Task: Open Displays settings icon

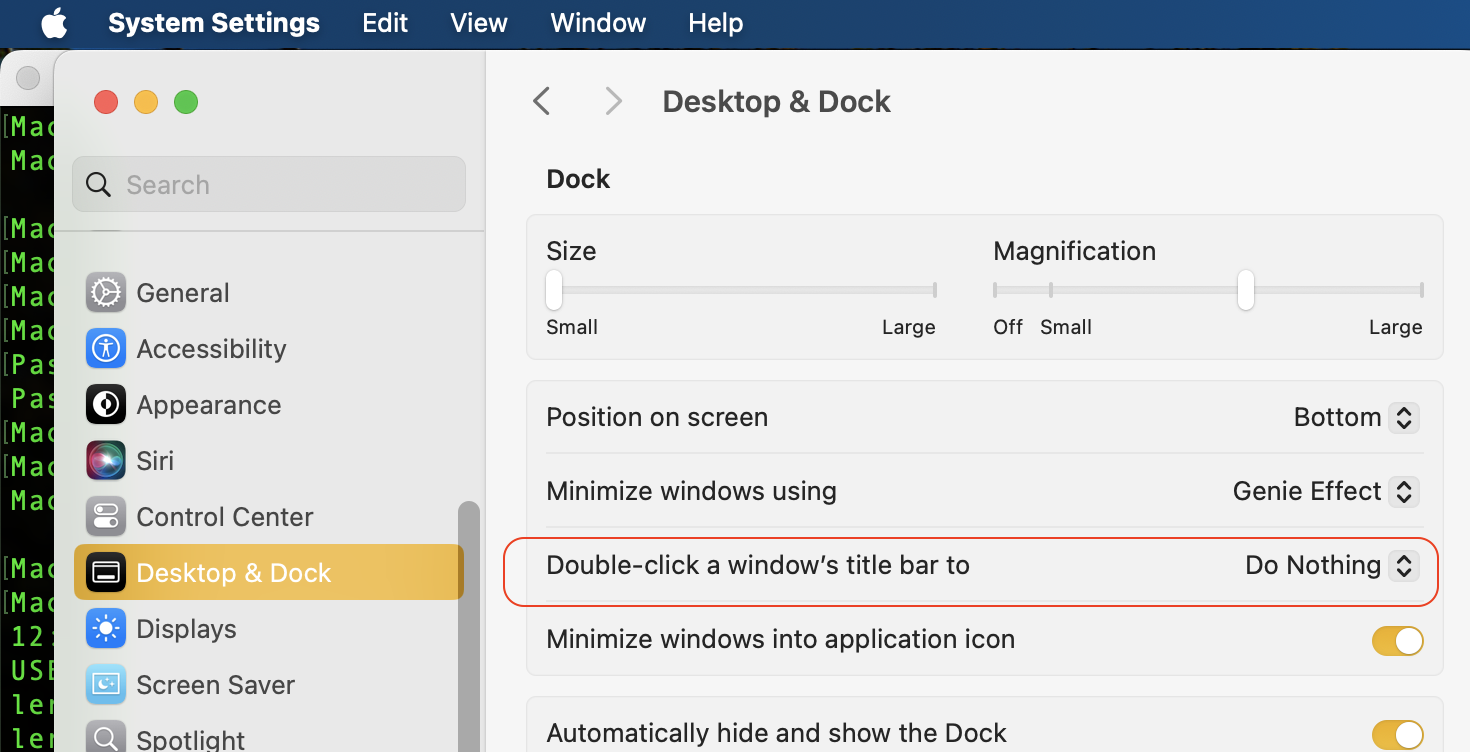Action: pyautogui.click(x=106, y=628)
